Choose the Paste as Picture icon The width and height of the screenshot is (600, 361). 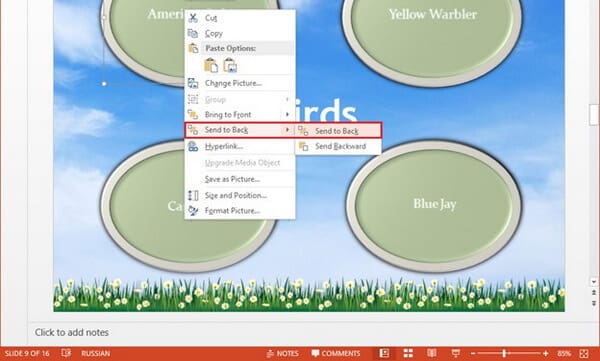[230, 65]
